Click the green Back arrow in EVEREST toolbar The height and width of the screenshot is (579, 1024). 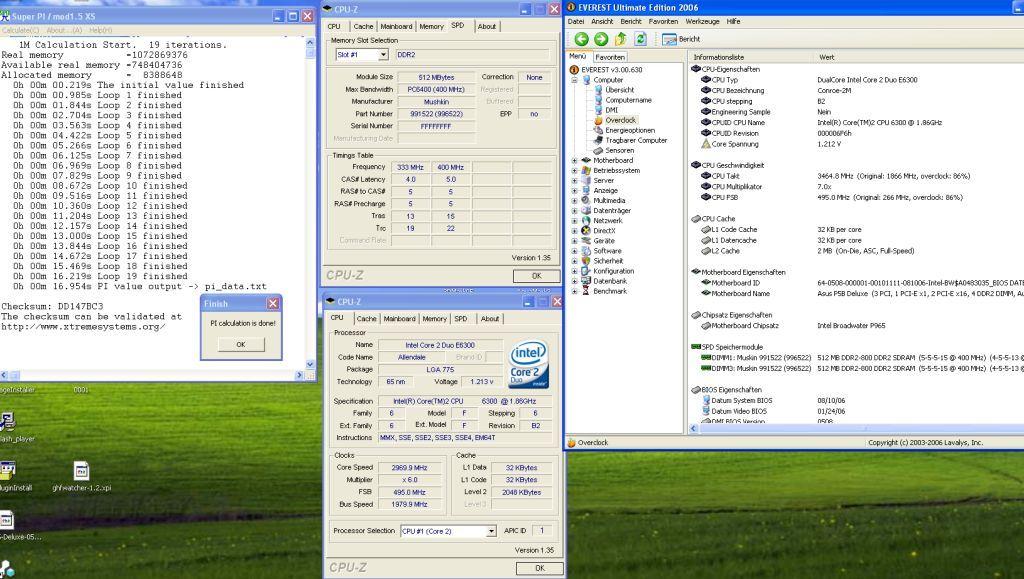click(581, 39)
